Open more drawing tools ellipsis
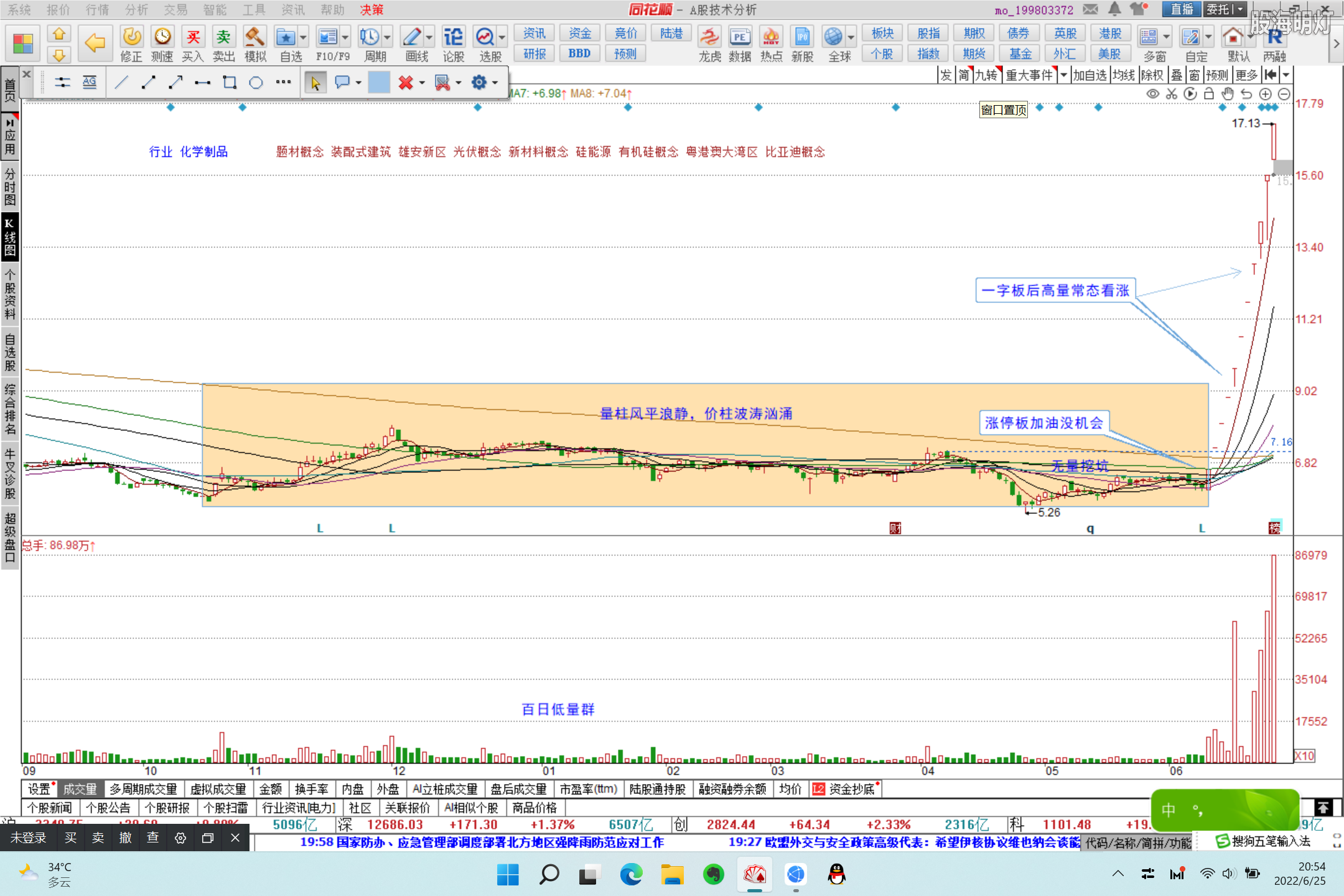 [x=283, y=82]
